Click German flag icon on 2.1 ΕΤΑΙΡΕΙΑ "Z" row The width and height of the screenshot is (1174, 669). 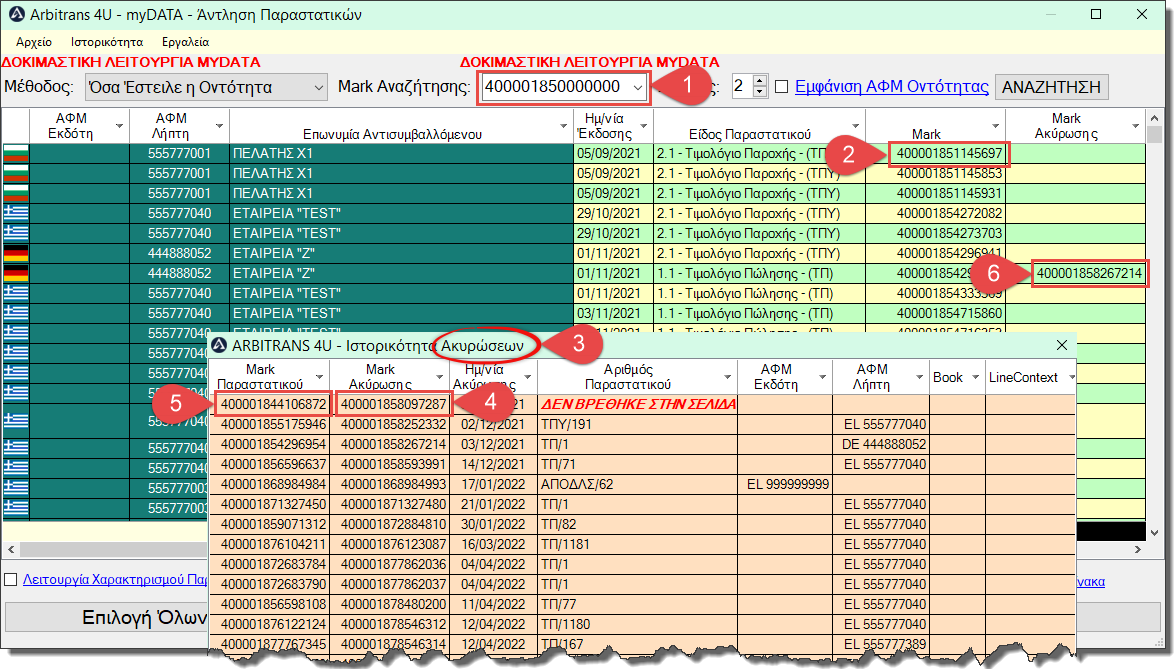16,253
